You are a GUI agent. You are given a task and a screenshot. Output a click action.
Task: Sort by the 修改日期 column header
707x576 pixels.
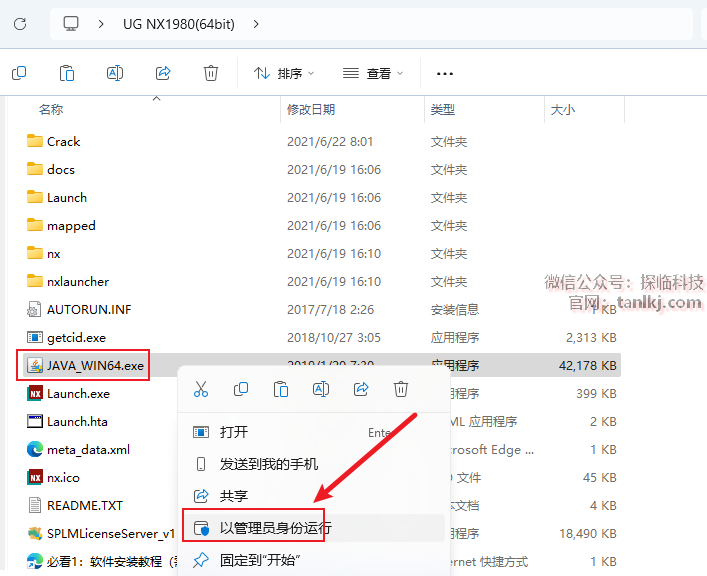(311, 110)
